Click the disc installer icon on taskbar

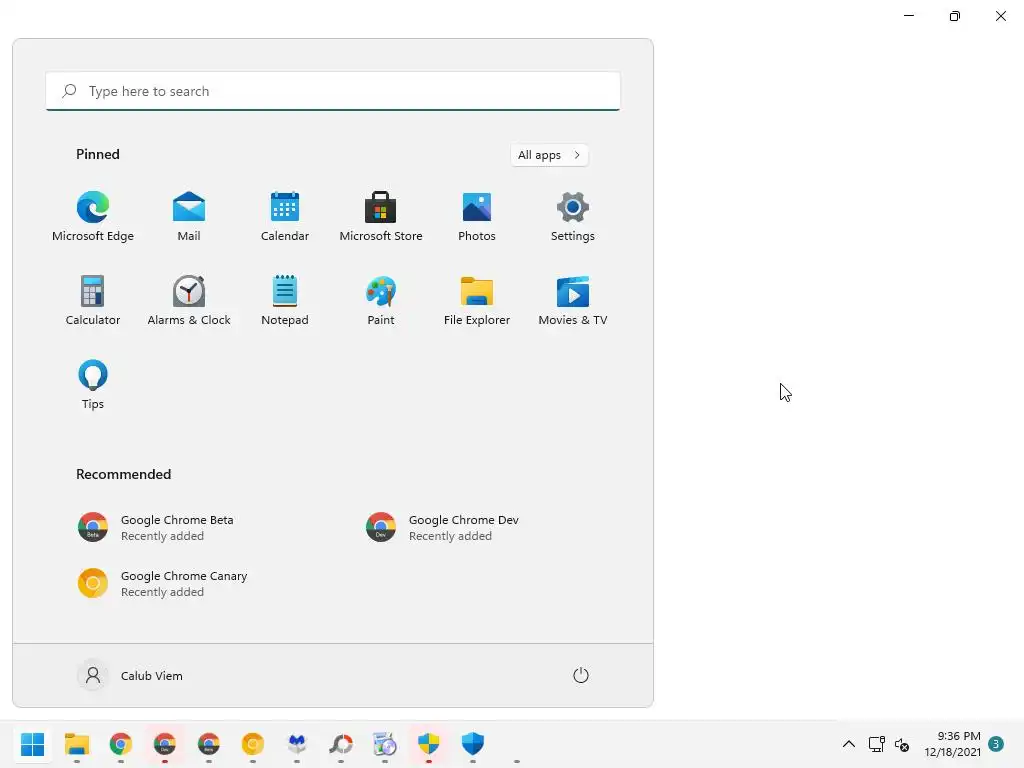tap(385, 744)
